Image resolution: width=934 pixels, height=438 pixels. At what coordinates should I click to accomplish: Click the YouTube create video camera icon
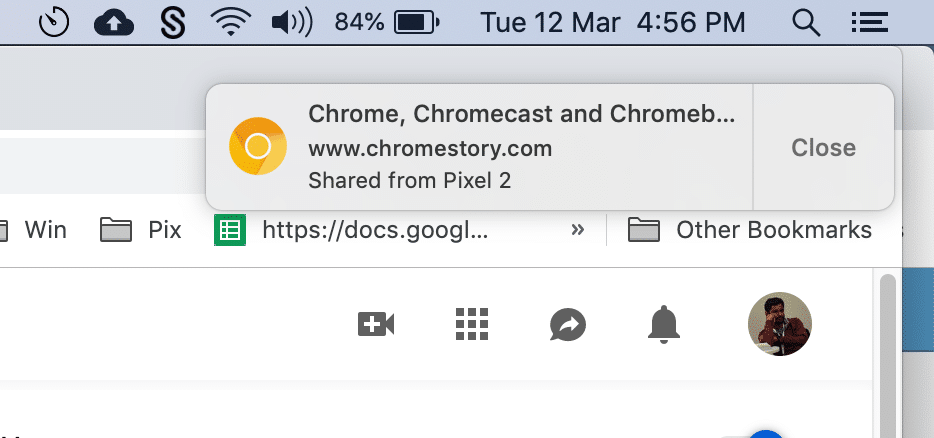376,324
